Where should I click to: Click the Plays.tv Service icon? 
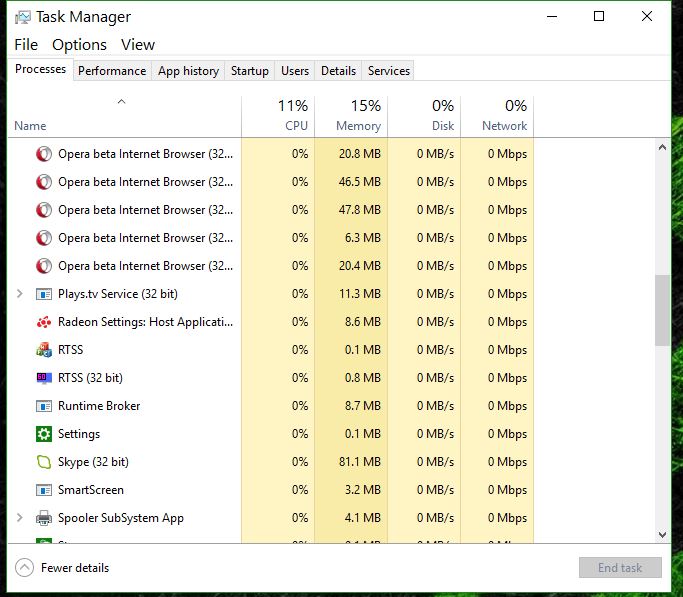click(x=44, y=294)
